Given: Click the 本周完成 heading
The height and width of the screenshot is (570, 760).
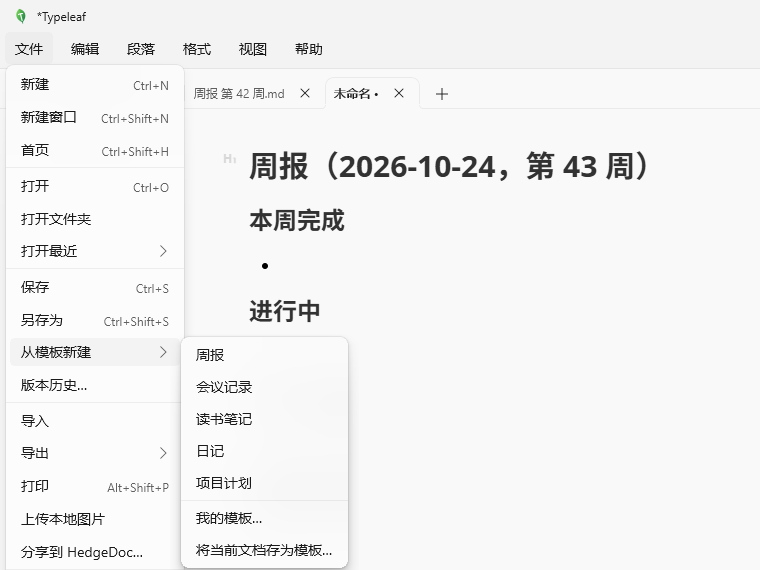Looking at the screenshot, I should pyautogui.click(x=297, y=221).
